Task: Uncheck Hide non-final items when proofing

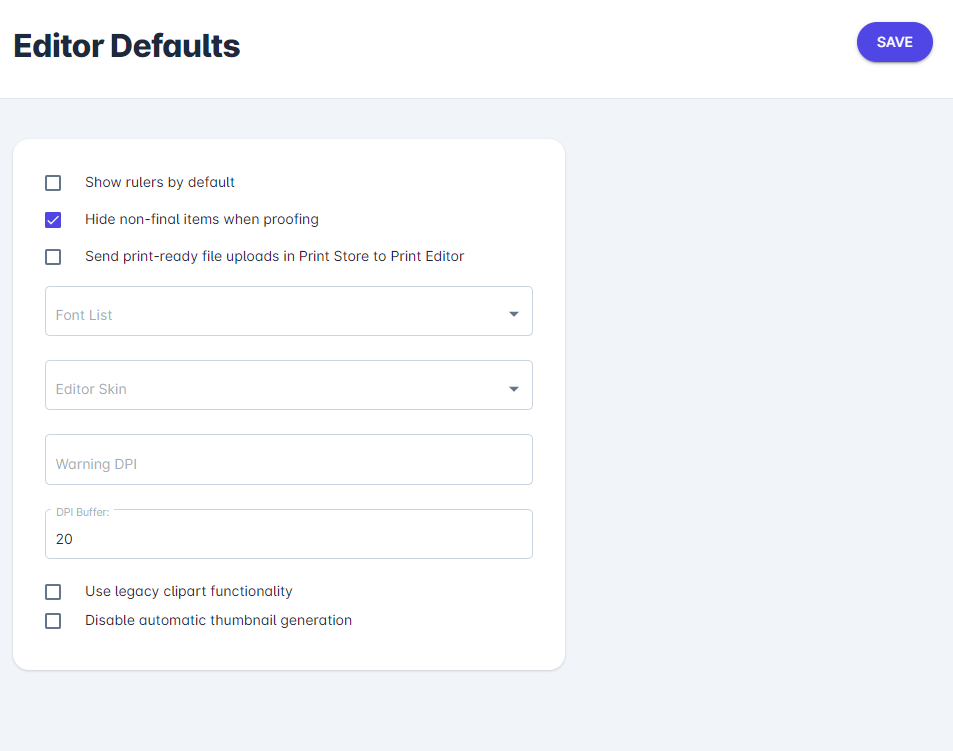Action: tap(53, 220)
